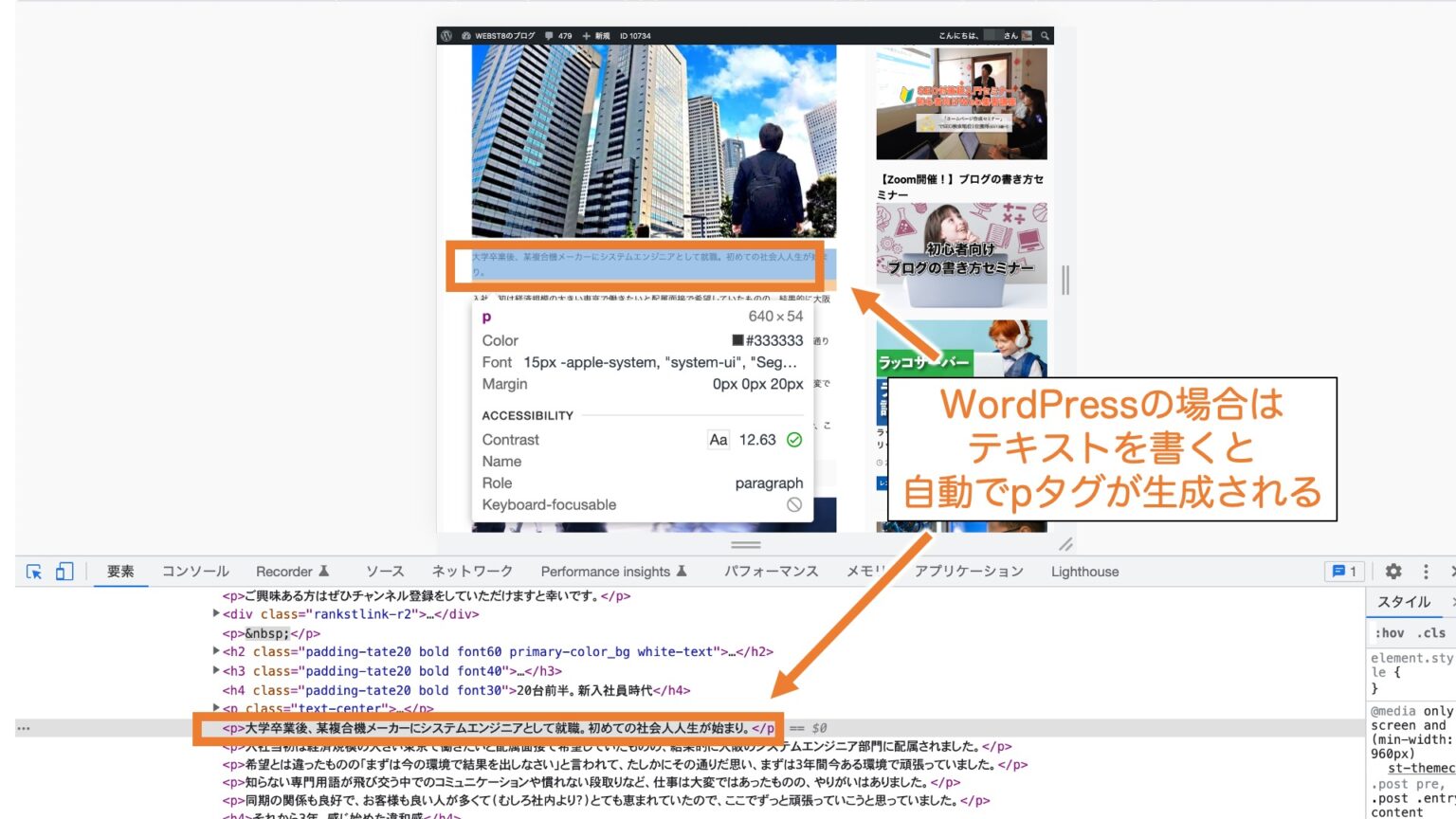1456x819 pixels.
Task: Switch to the コンソール tab
Action: click(194, 572)
